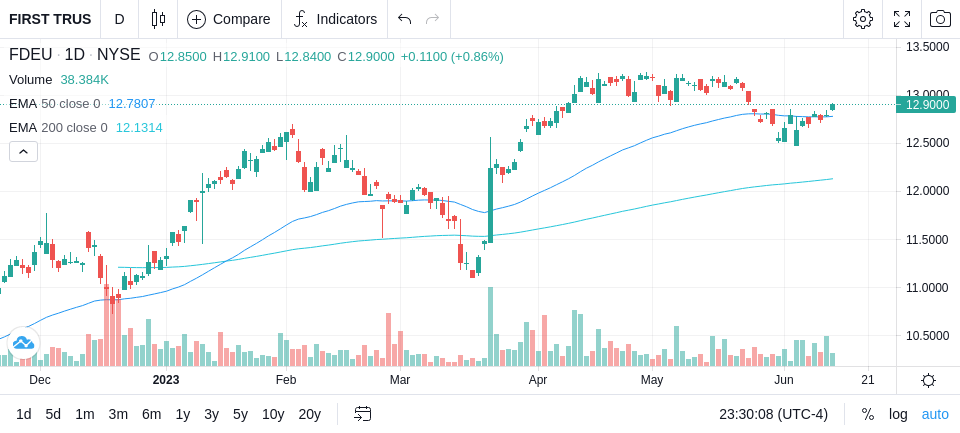Click the 11.0000 price axis label

coord(928,288)
